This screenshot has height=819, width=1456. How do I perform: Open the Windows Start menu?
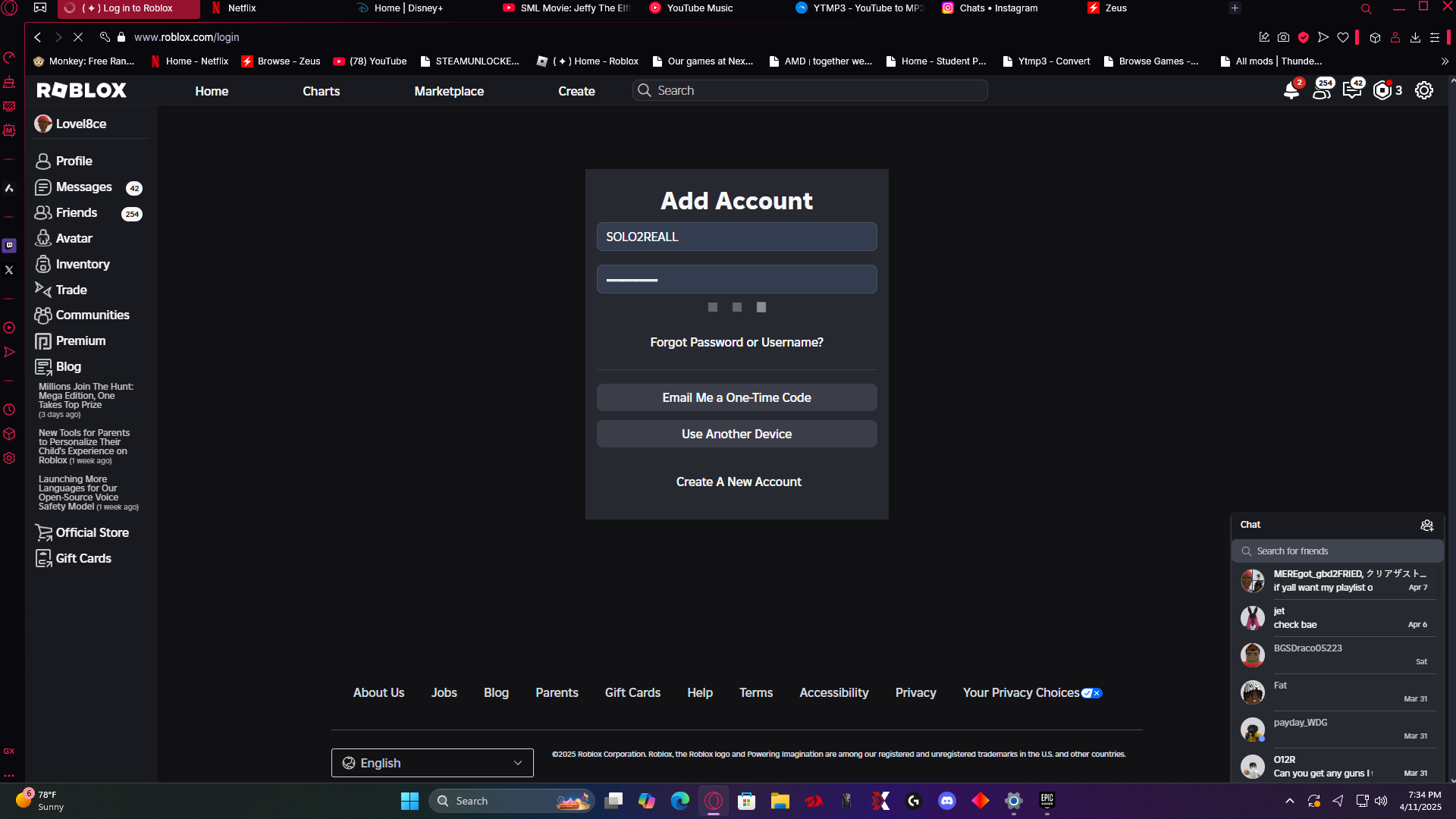pyautogui.click(x=409, y=801)
